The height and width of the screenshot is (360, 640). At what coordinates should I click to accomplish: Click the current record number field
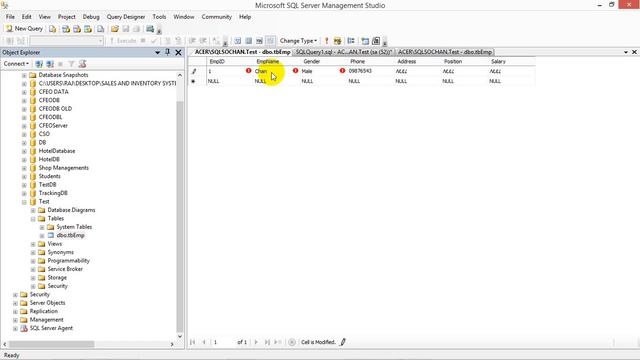click(x=223, y=342)
